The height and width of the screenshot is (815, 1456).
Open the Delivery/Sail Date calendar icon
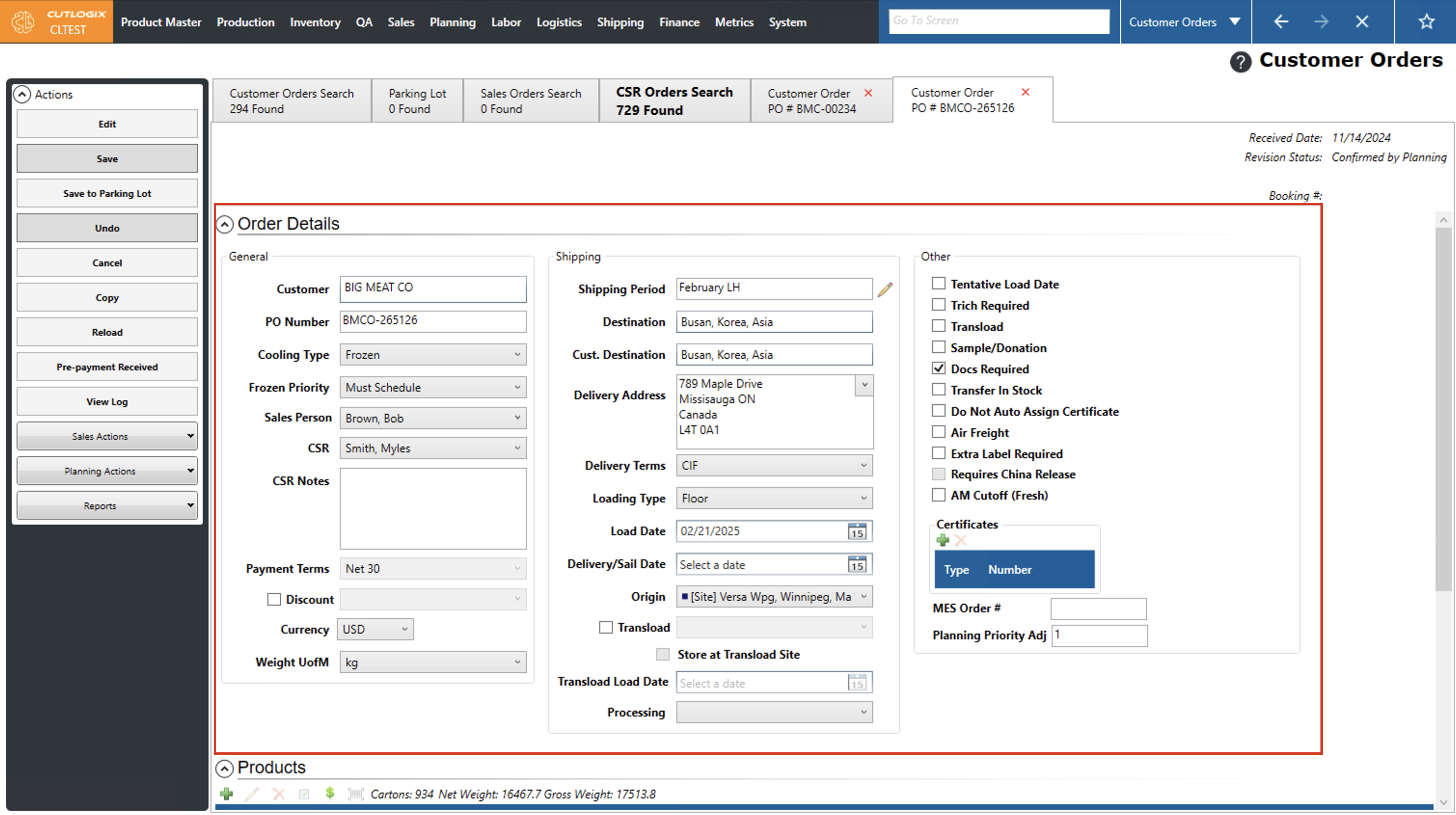[x=856, y=564]
